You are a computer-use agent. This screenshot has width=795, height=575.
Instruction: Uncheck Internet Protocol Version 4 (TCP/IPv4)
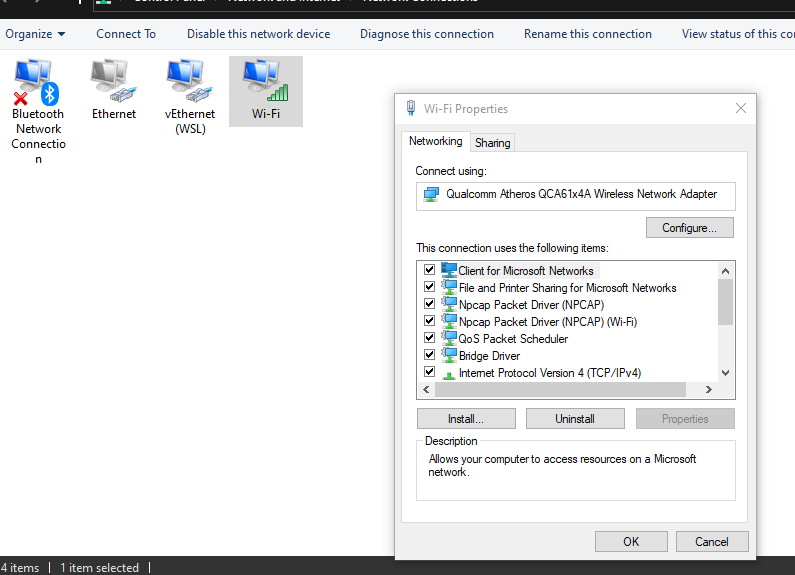click(x=429, y=372)
